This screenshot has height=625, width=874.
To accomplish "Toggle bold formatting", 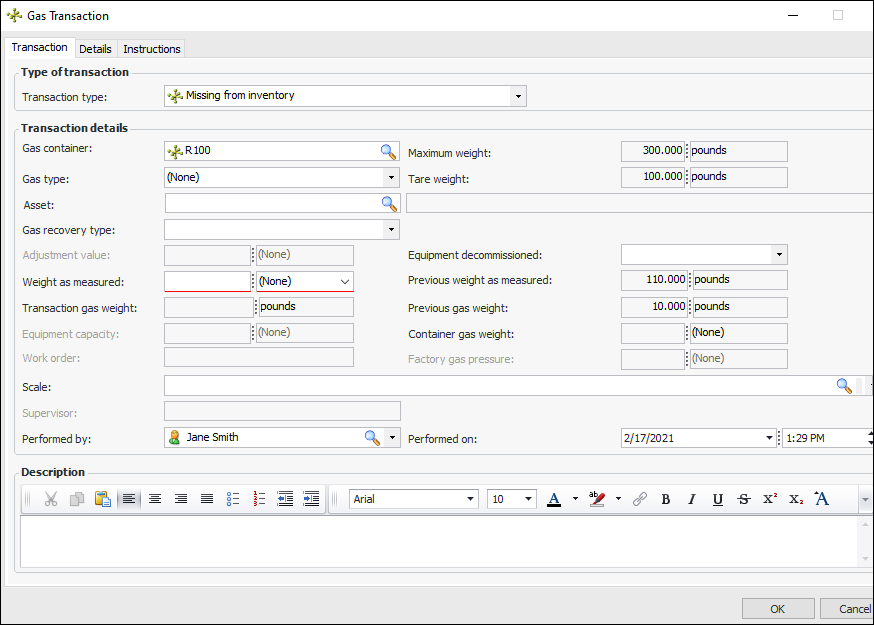I will click(x=665, y=499).
